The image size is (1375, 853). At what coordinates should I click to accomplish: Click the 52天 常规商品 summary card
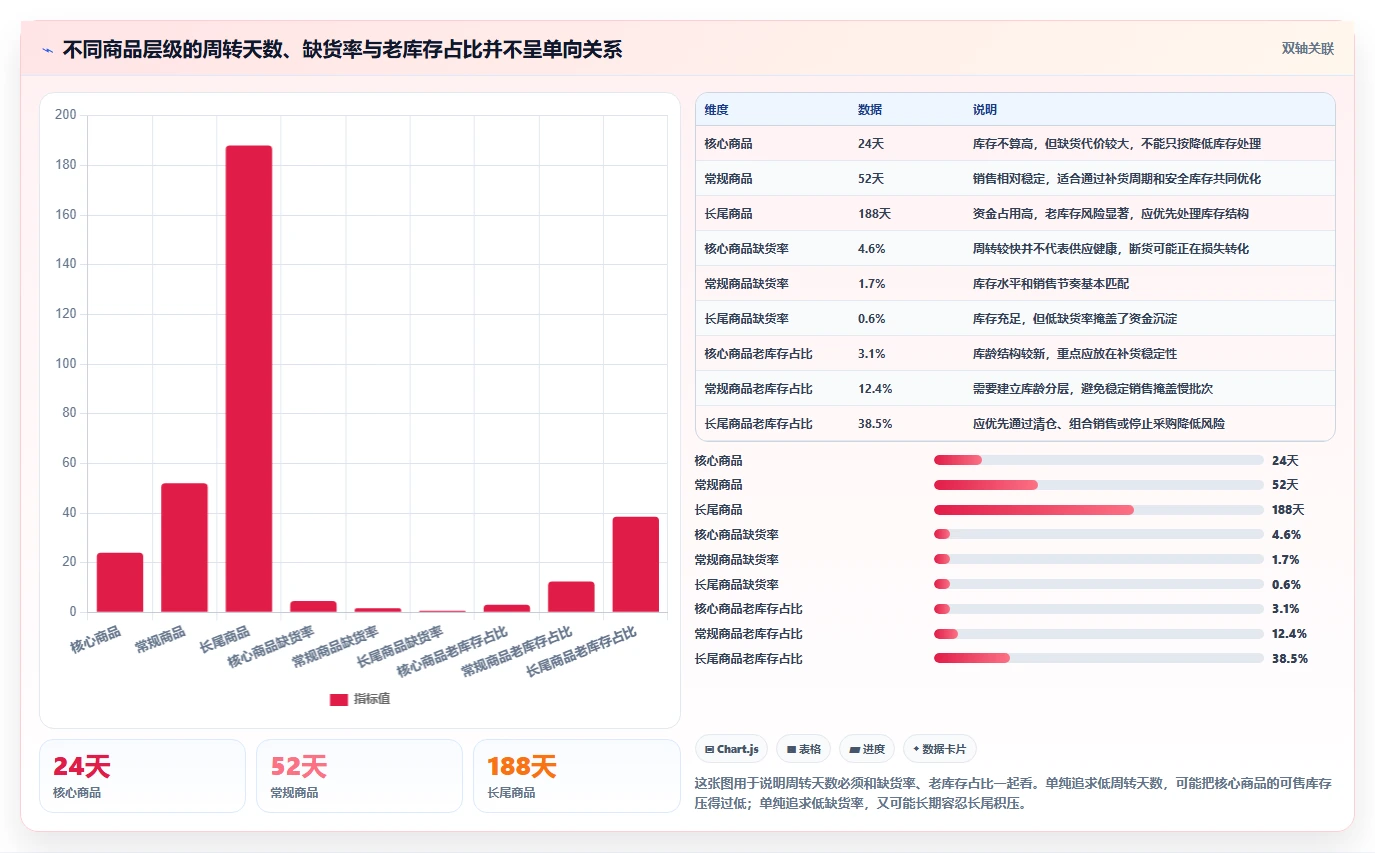(x=359, y=776)
